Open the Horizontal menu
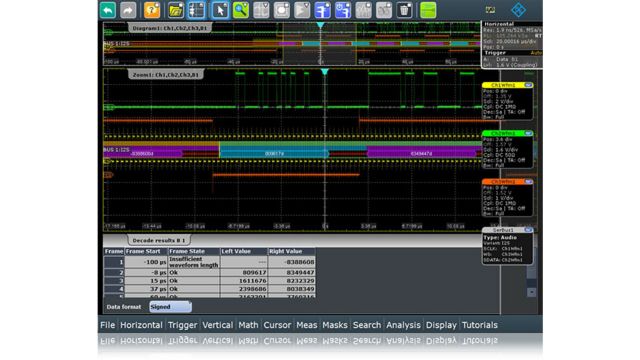This screenshot has width=640, height=360. 141,325
